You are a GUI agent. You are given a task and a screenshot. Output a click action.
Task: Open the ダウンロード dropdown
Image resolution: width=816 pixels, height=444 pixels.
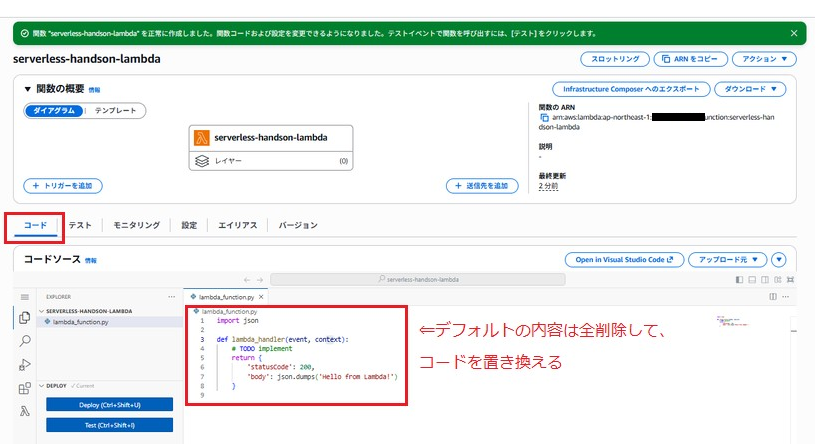point(750,89)
